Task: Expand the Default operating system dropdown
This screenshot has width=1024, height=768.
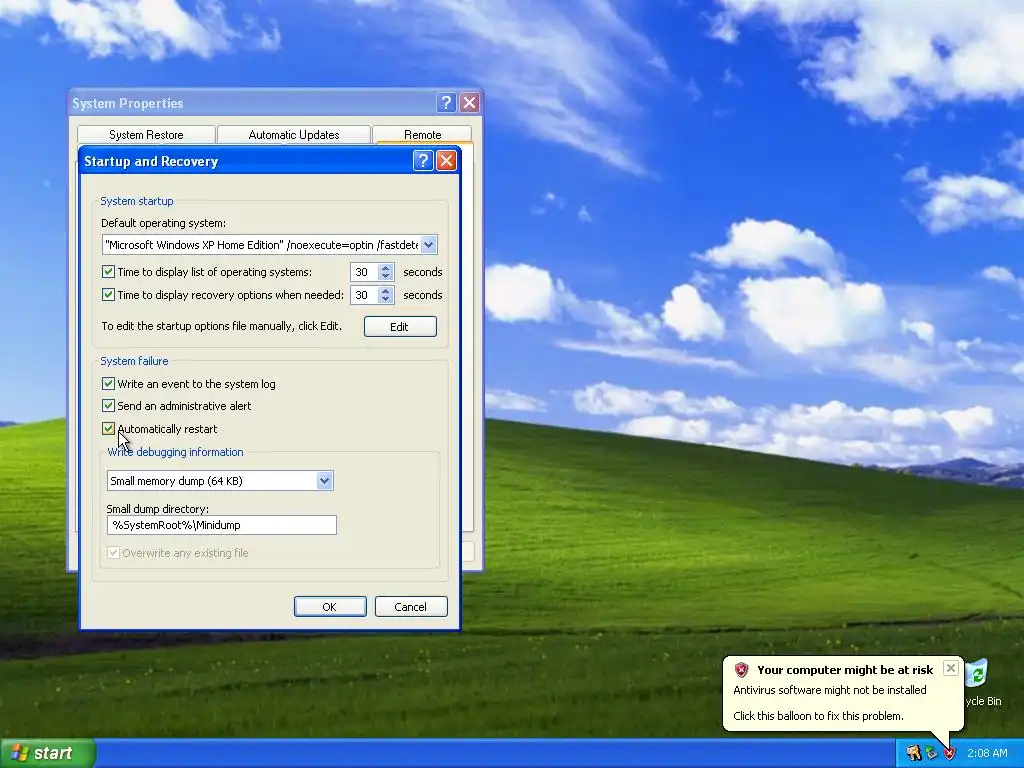Action: tap(428, 245)
